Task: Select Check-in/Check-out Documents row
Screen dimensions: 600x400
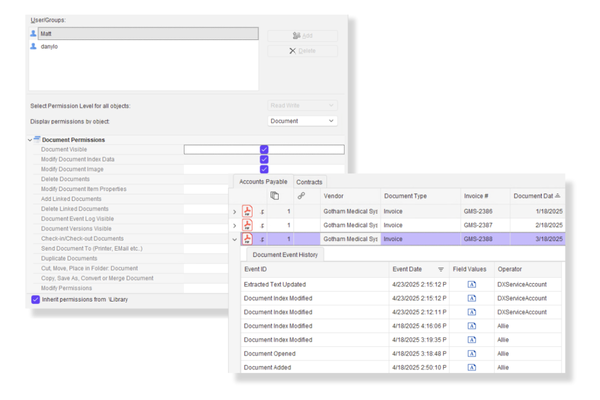Action: tap(130, 239)
